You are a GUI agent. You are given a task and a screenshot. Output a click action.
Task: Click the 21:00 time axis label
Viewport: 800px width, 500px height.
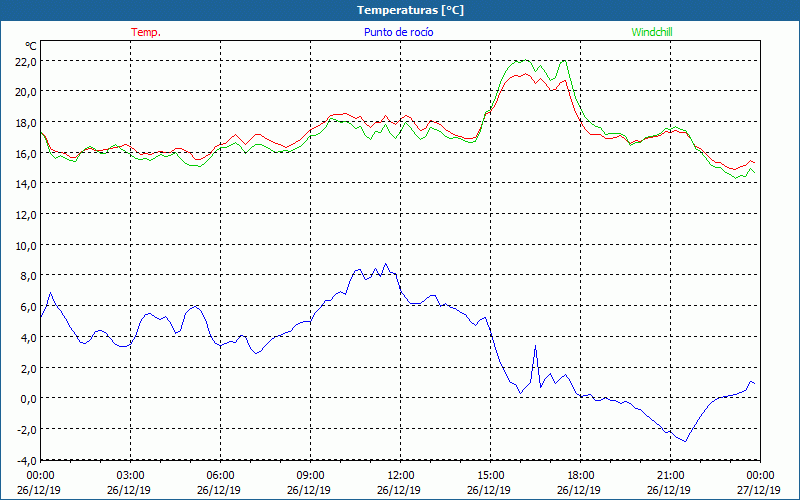(669, 476)
